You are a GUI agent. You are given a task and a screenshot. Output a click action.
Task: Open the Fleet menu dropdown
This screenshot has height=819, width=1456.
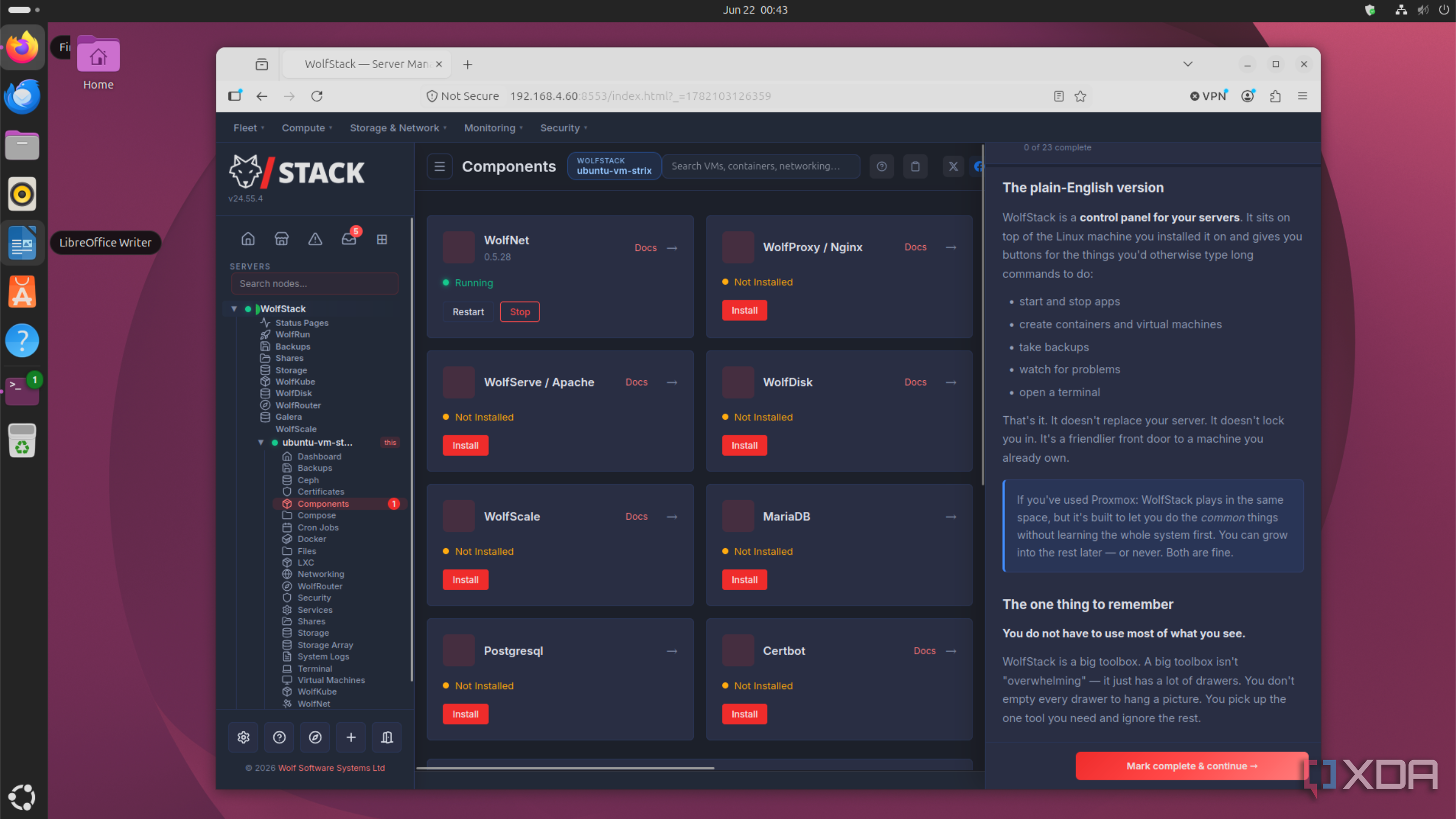[249, 128]
